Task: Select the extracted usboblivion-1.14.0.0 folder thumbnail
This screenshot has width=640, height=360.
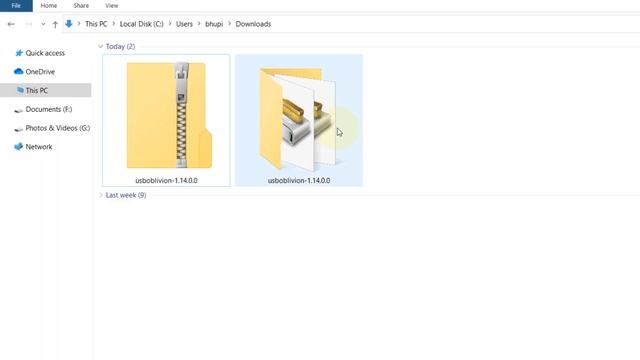Action: tap(298, 119)
